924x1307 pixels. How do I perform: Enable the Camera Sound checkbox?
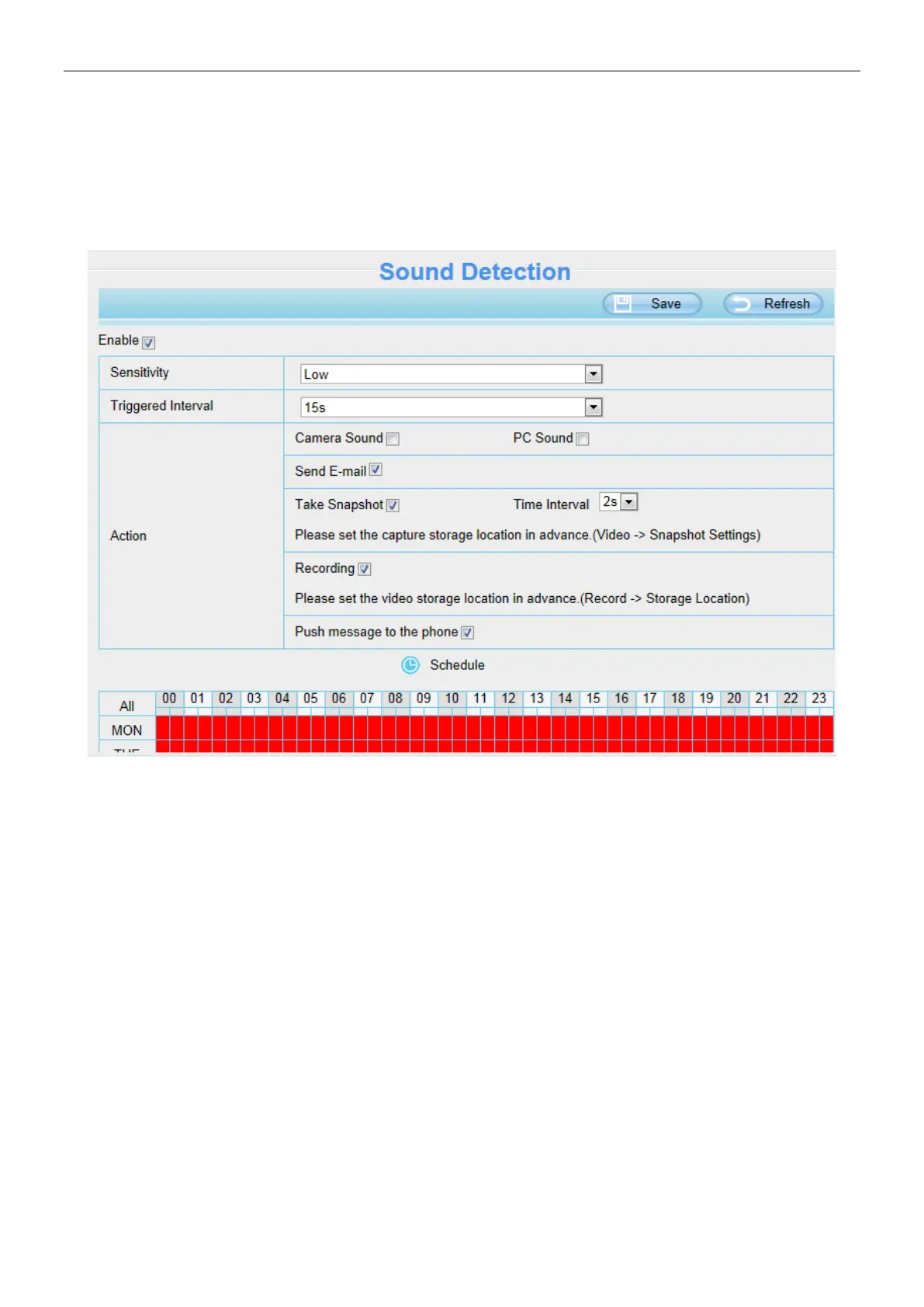pos(393,439)
